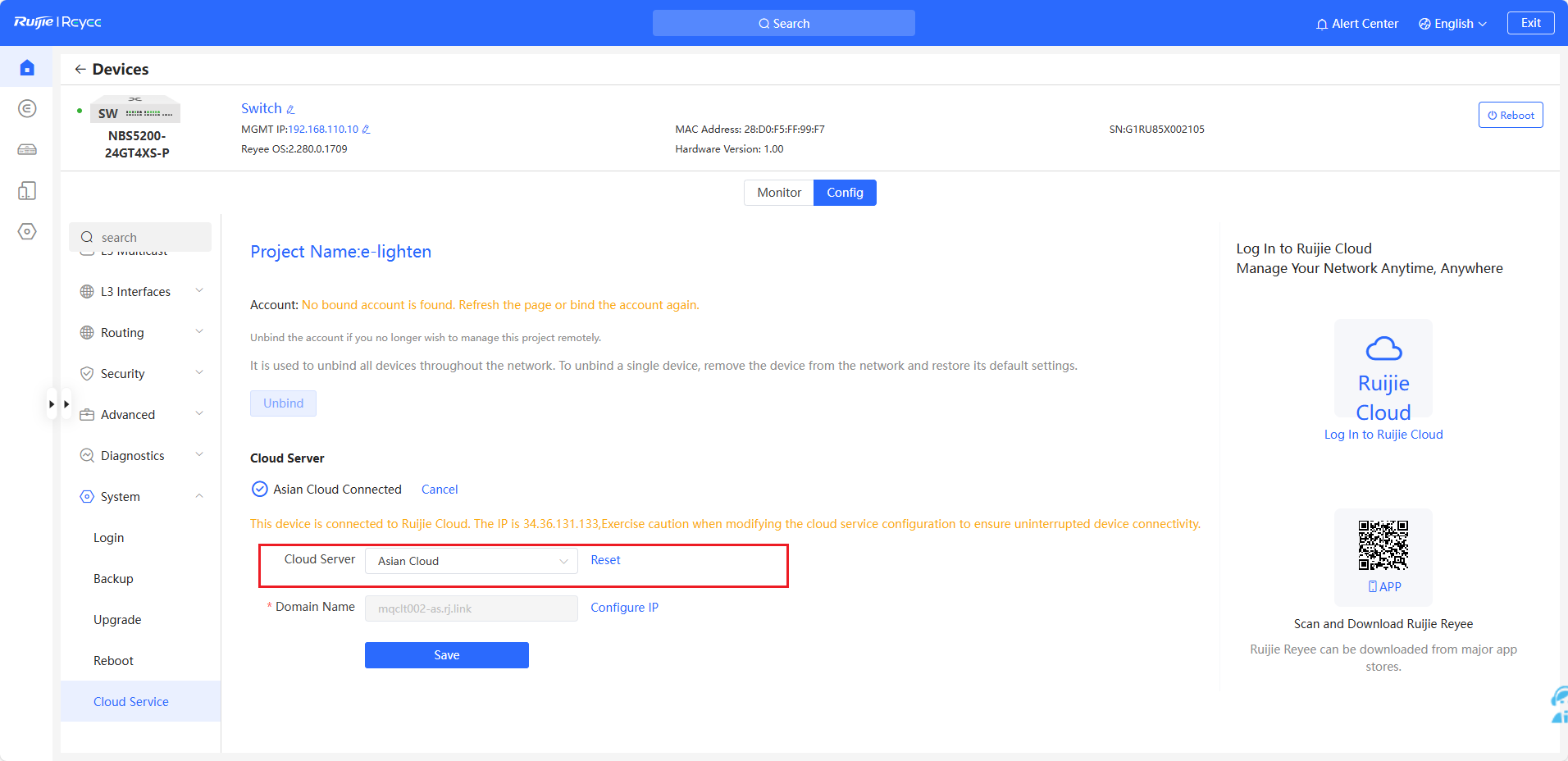Click the Security shield icon
This screenshot has width=1568, height=761.
[87, 373]
